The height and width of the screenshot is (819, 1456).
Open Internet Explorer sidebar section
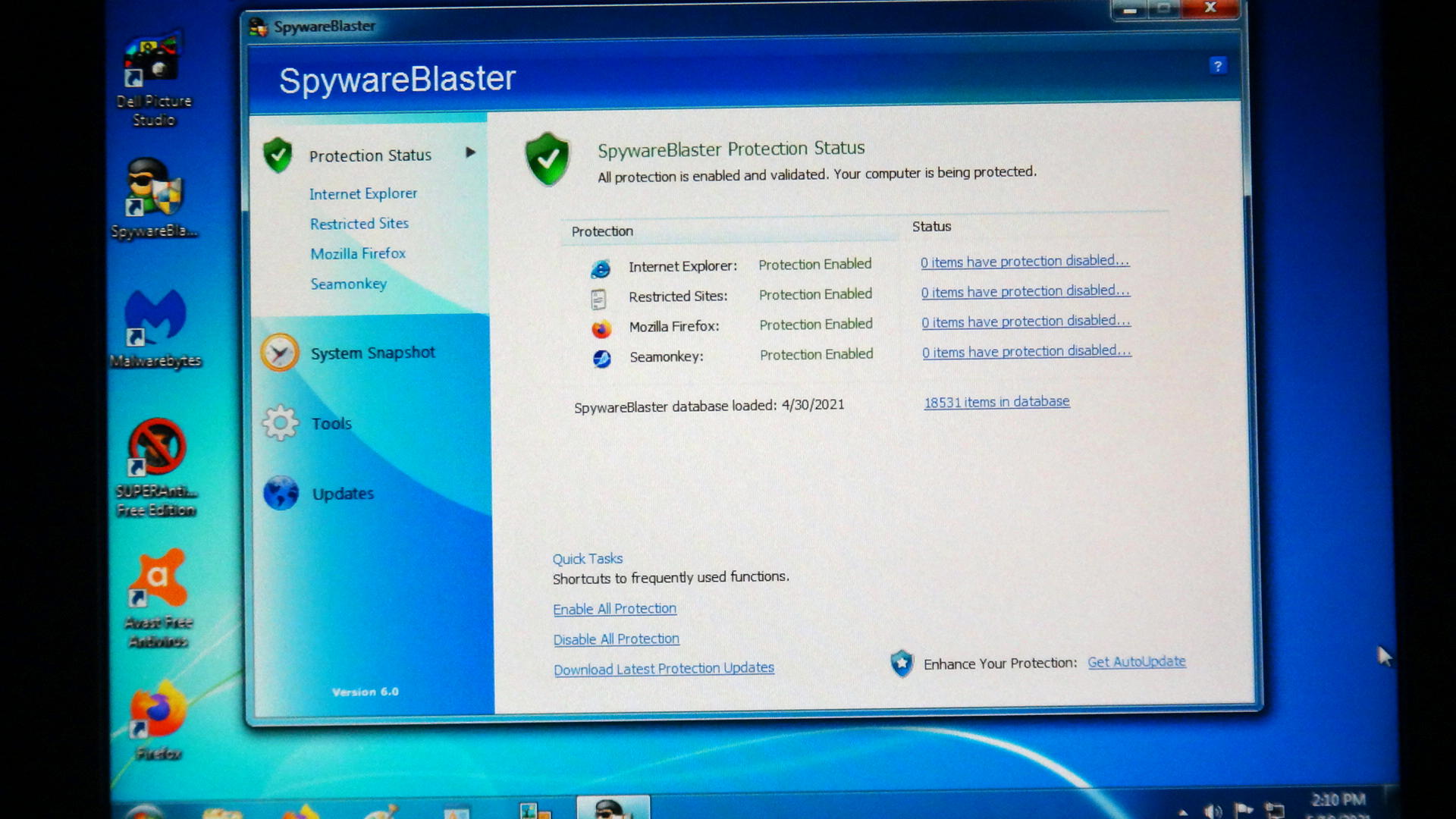pos(363,193)
